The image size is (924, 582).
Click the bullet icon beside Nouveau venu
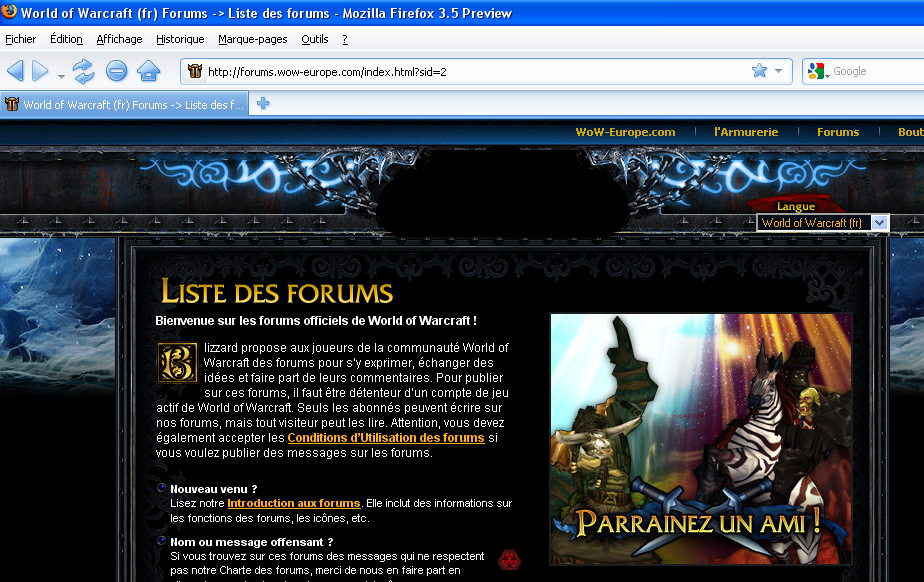[161, 487]
